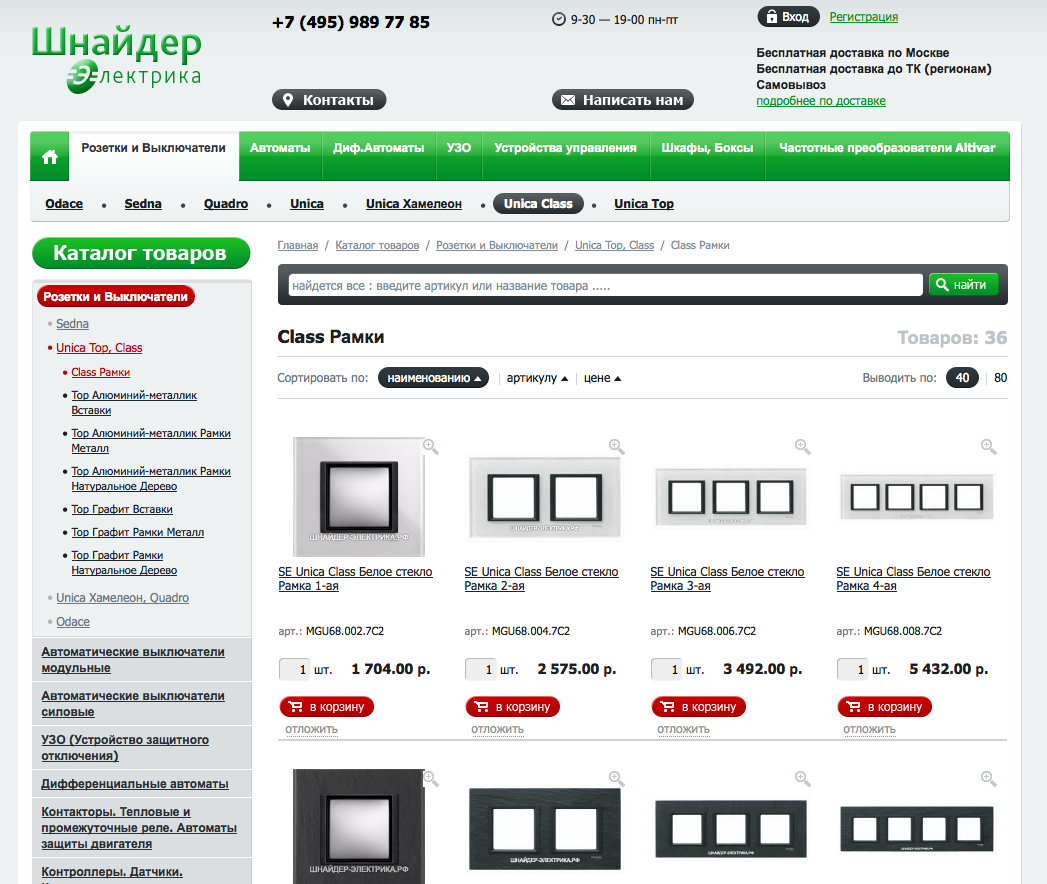Add MGU68.008.7C2 frame to cart
This screenshot has width=1047, height=884.
point(884,706)
